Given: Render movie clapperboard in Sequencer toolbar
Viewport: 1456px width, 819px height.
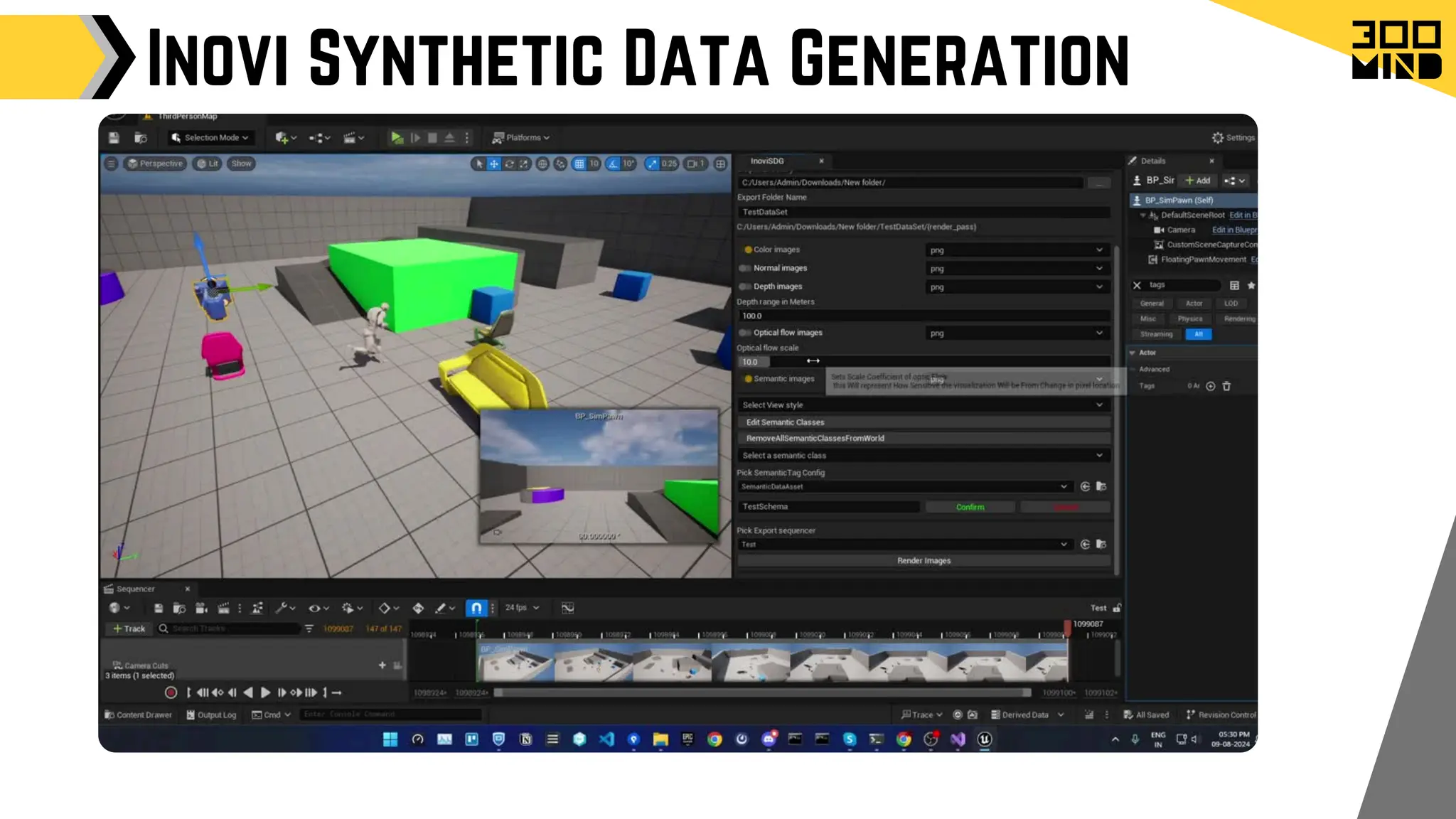Looking at the screenshot, I should tap(223, 608).
